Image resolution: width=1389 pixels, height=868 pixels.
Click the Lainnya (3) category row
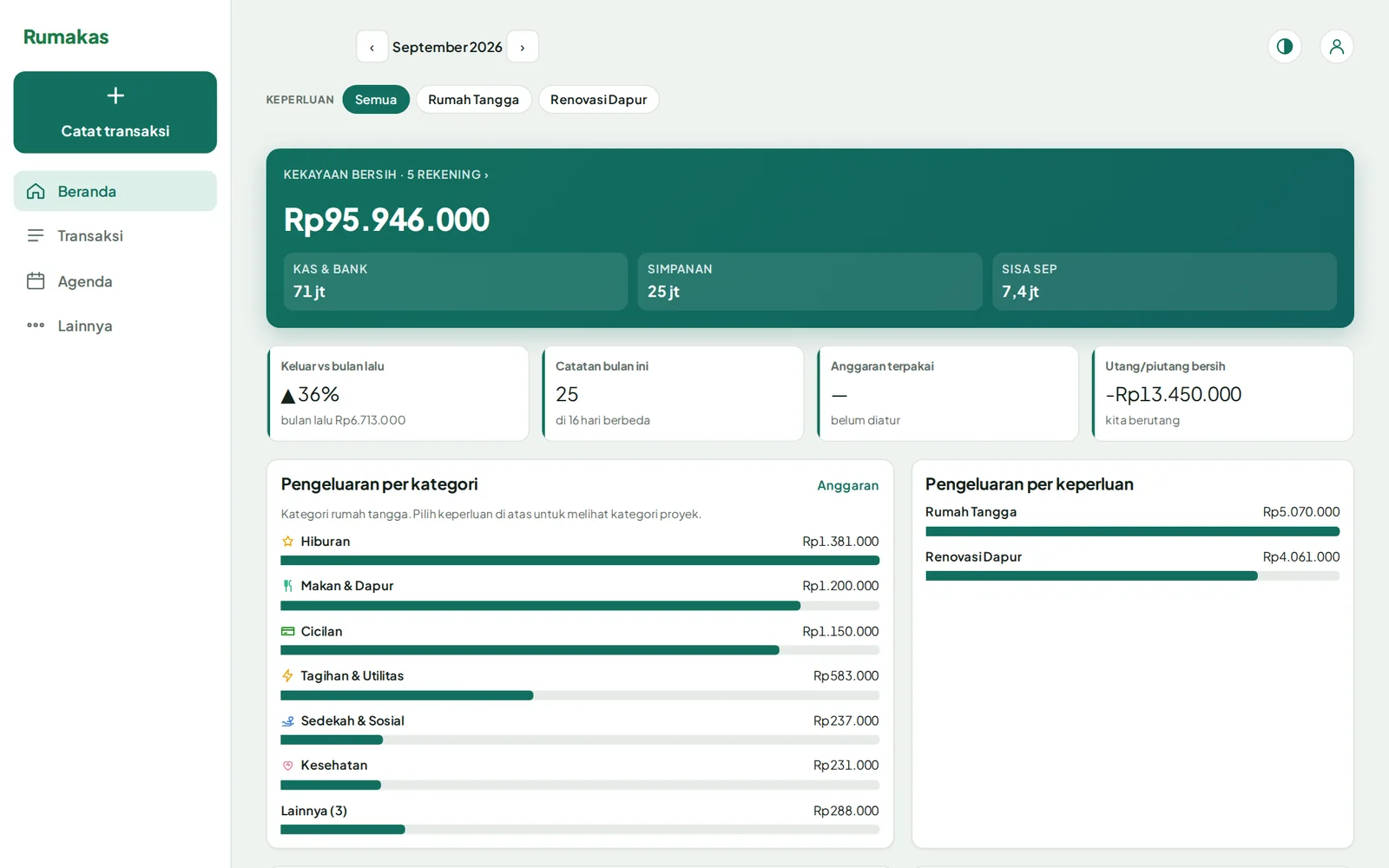pyautogui.click(x=580, y=818)
